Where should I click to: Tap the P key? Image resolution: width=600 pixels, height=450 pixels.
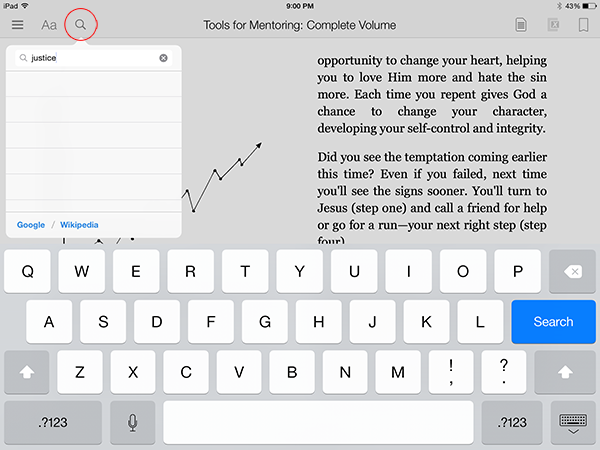pos(518,272)
